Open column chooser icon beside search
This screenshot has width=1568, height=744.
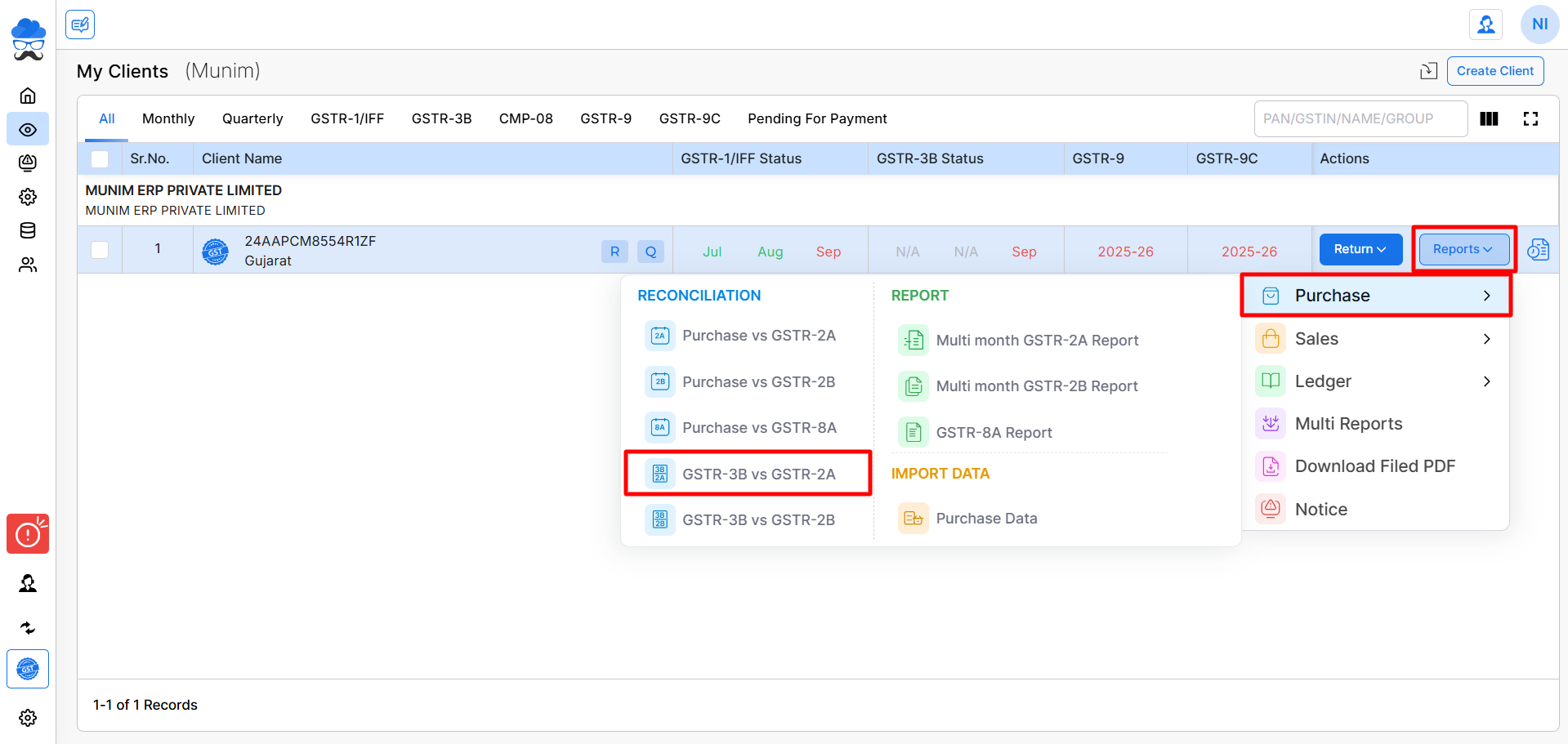click(1489, 119)
